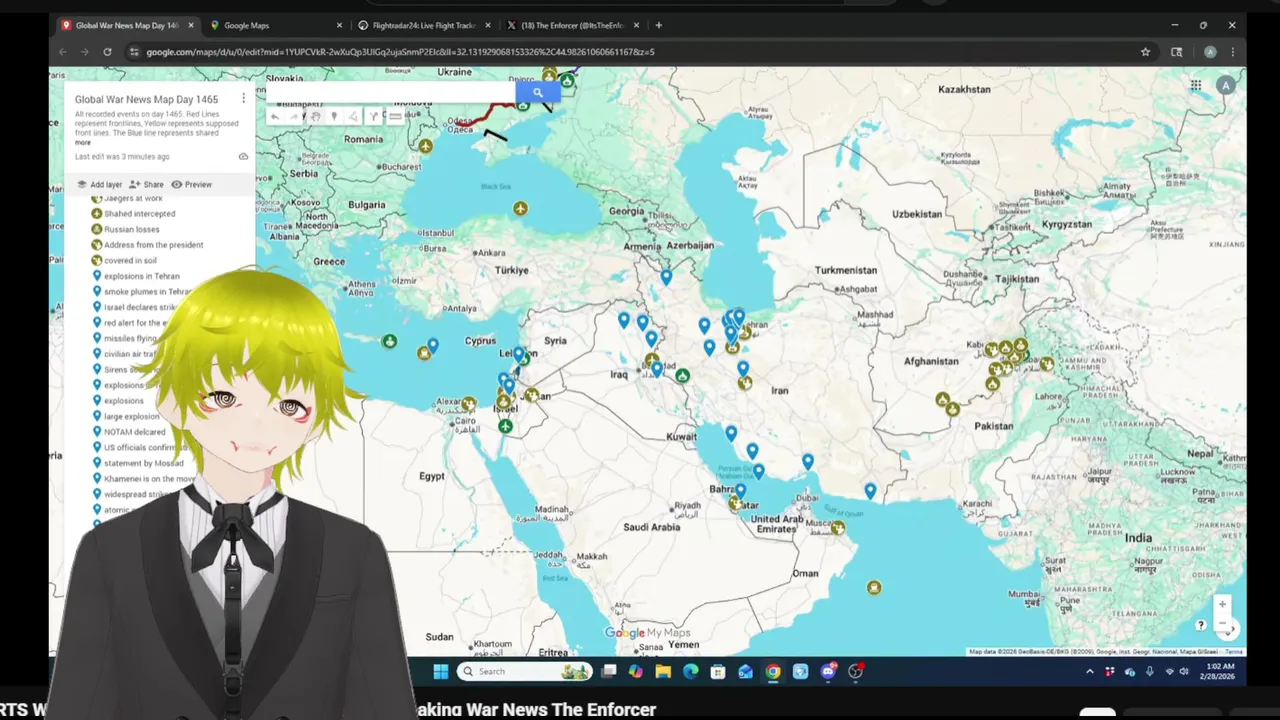Image resolution: width=1280 pixels, height=720 pixels.
Task: Click the map title Global War News Map Day 1465
Action: pos(146,99)
